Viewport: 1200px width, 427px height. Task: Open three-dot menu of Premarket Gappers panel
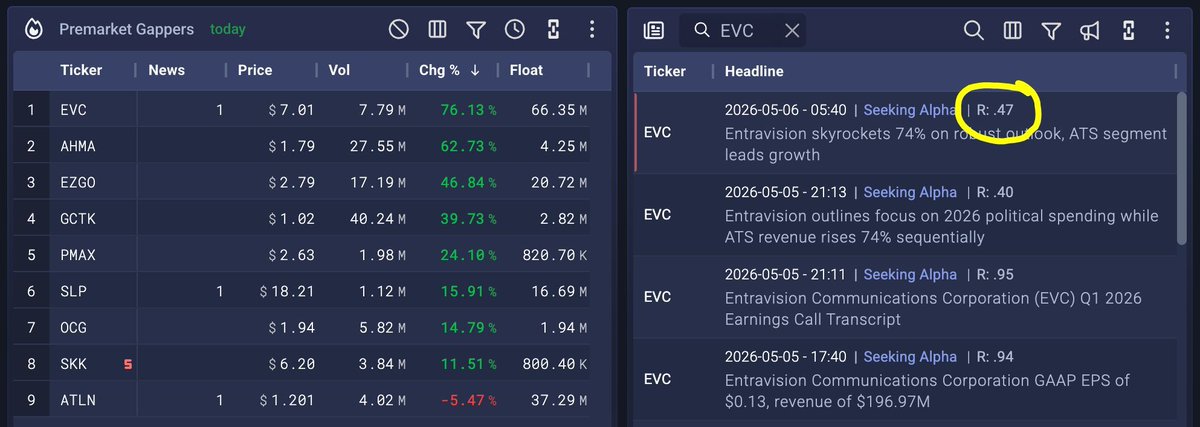click(x=592, y=30)
